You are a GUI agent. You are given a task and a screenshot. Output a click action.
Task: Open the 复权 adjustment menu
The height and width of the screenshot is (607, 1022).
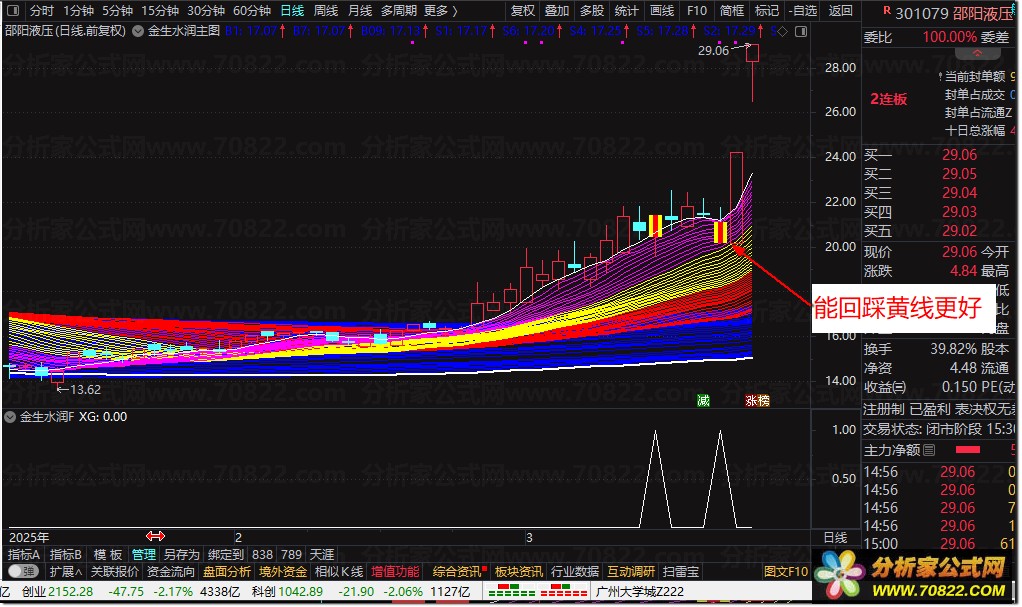(x=523, y=10)
